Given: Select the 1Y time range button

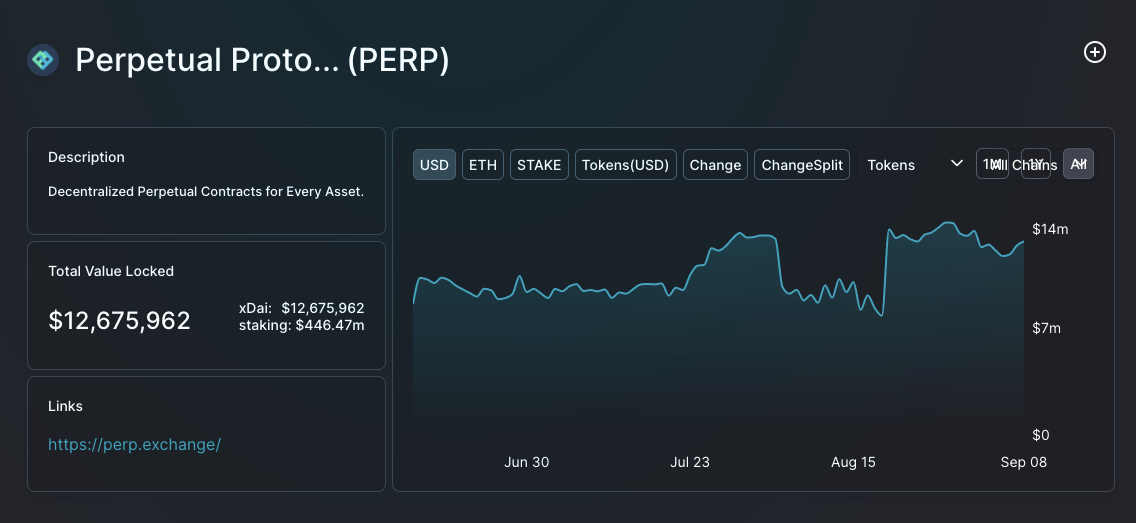Looking at the screenshot, I should coord(1035,164).
